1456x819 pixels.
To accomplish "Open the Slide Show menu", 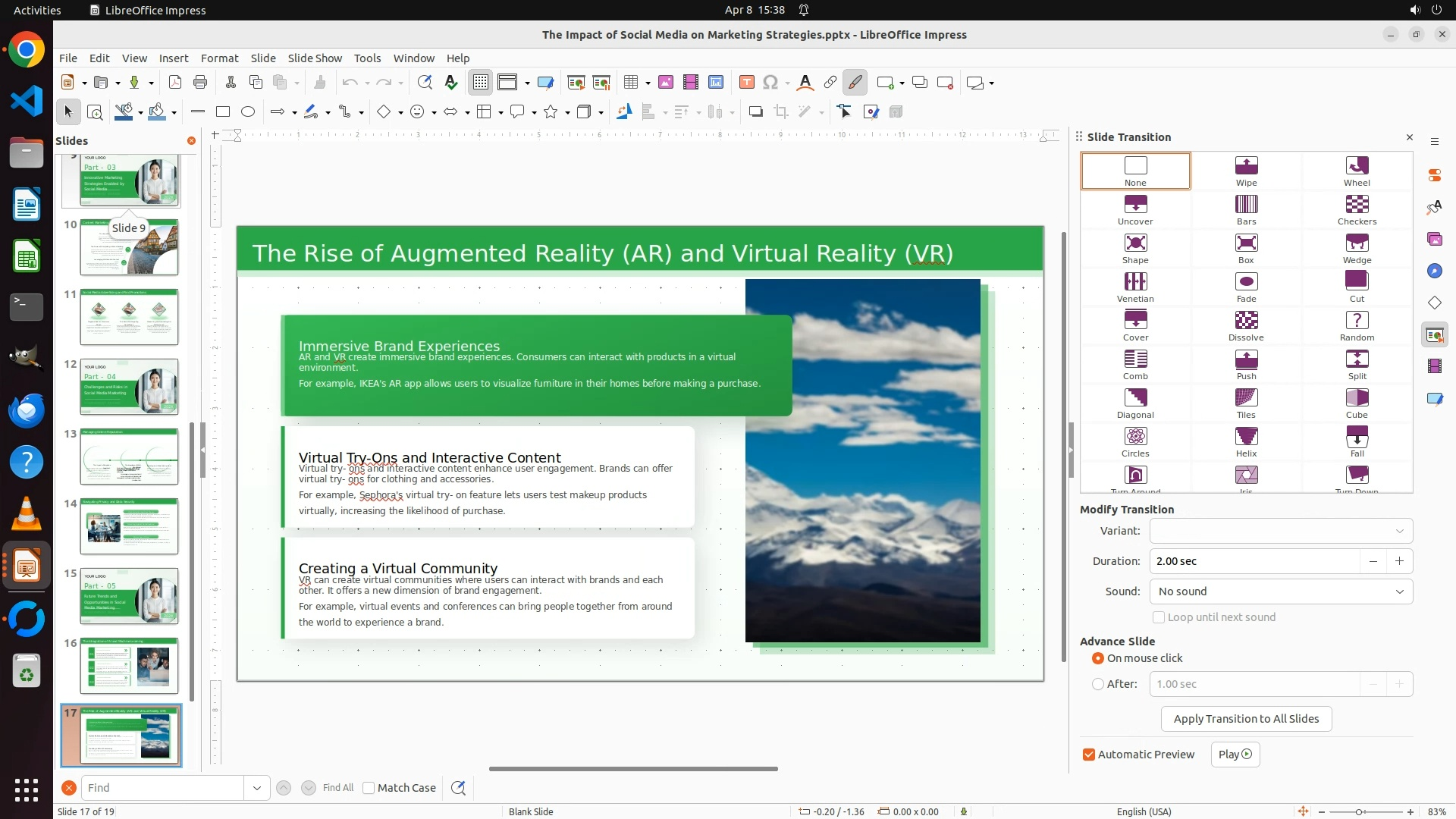I will click(x=315, y=58).
